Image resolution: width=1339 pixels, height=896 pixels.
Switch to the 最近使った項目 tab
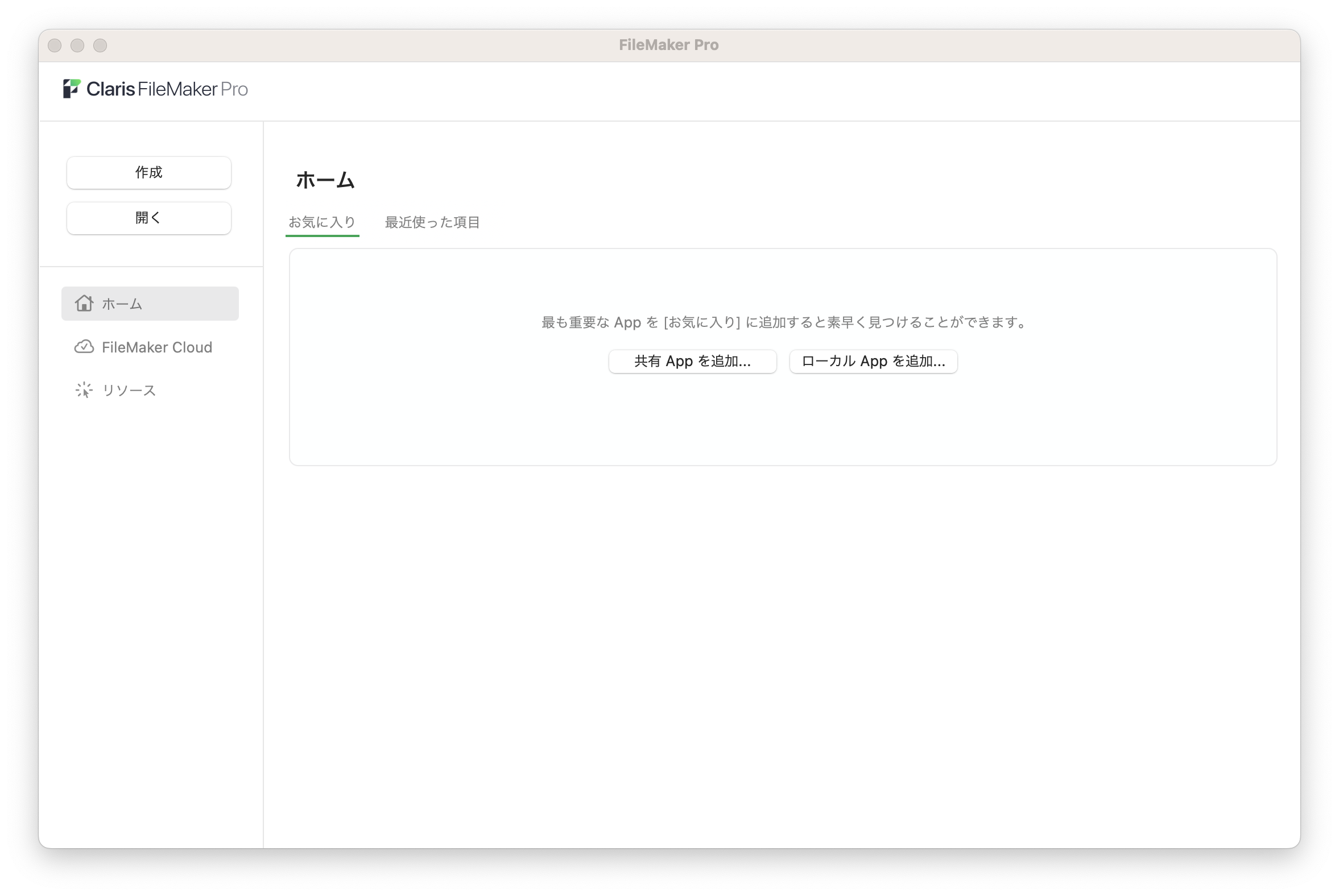tap(432, 222)
